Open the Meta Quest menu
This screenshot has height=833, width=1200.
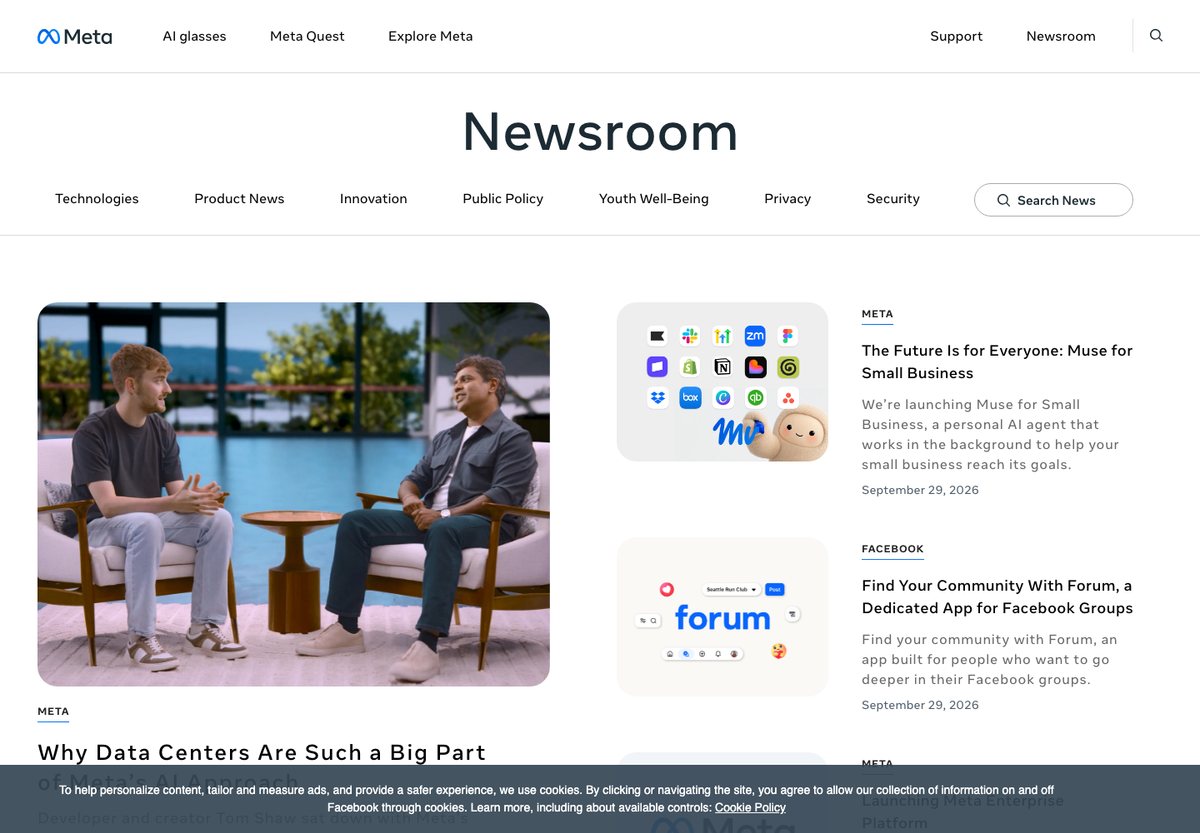pyautogui.click(x=307, y=36)
